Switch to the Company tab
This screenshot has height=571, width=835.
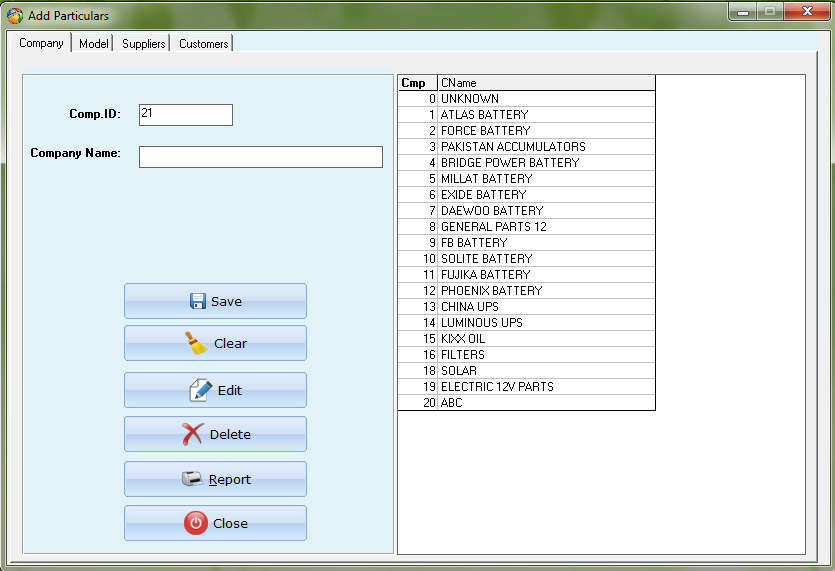click(41, 43)
